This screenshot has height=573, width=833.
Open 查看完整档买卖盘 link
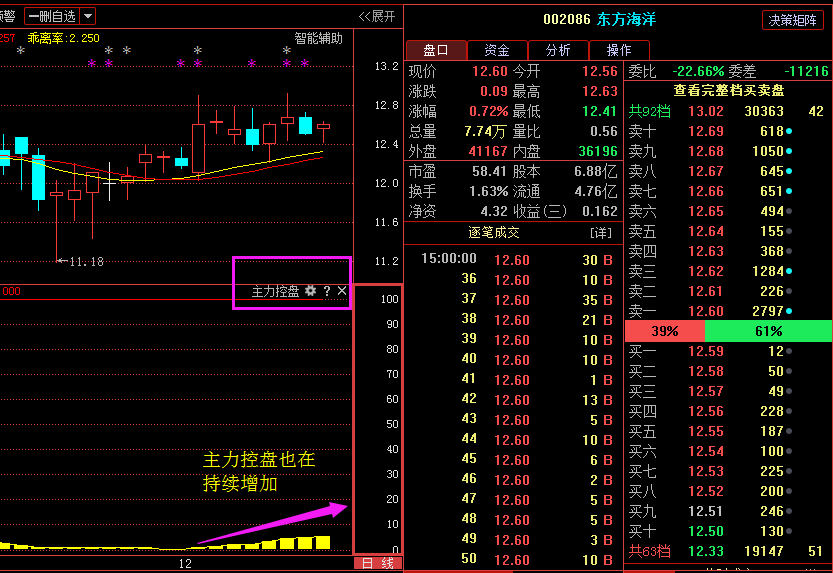pyautogui.click(x=728, y=91)
